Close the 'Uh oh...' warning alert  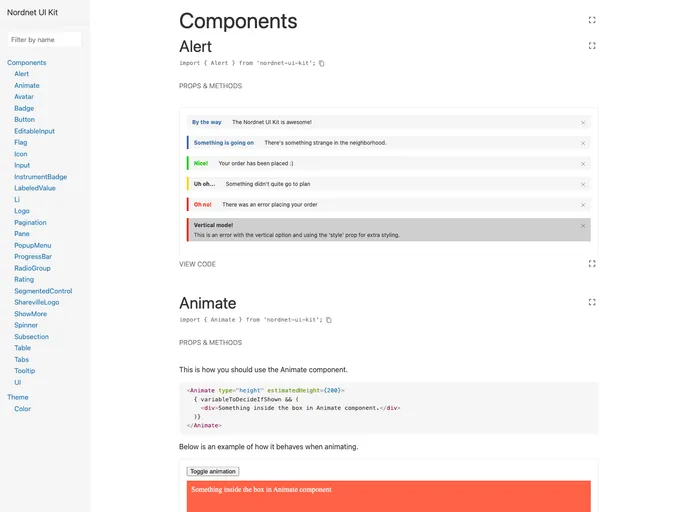point(583,185)
